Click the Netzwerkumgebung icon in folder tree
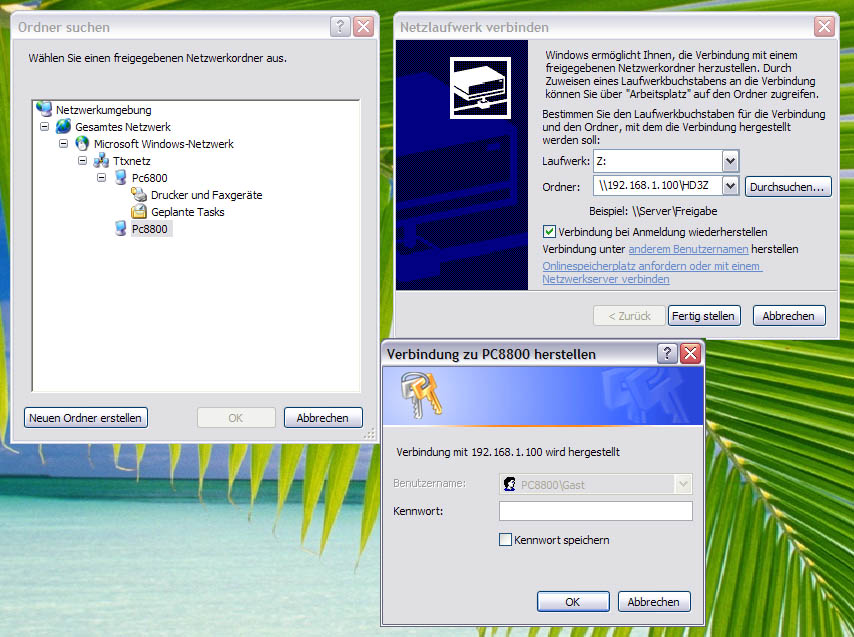The width and height of the screenshot is (854, 637). 44,109
